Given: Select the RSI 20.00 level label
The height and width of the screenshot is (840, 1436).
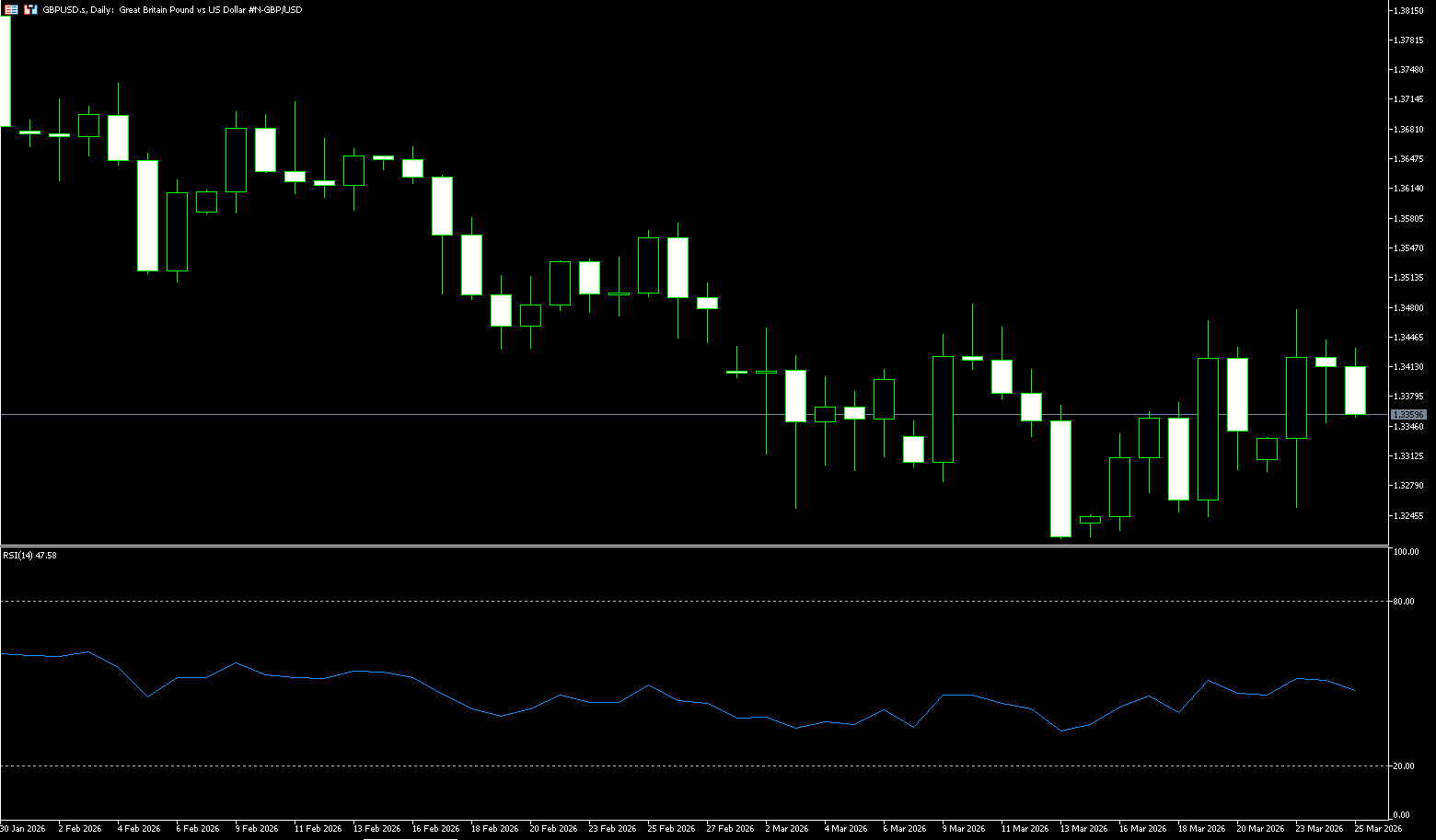Looking at the screenshot, I should tap(1404, 766).
